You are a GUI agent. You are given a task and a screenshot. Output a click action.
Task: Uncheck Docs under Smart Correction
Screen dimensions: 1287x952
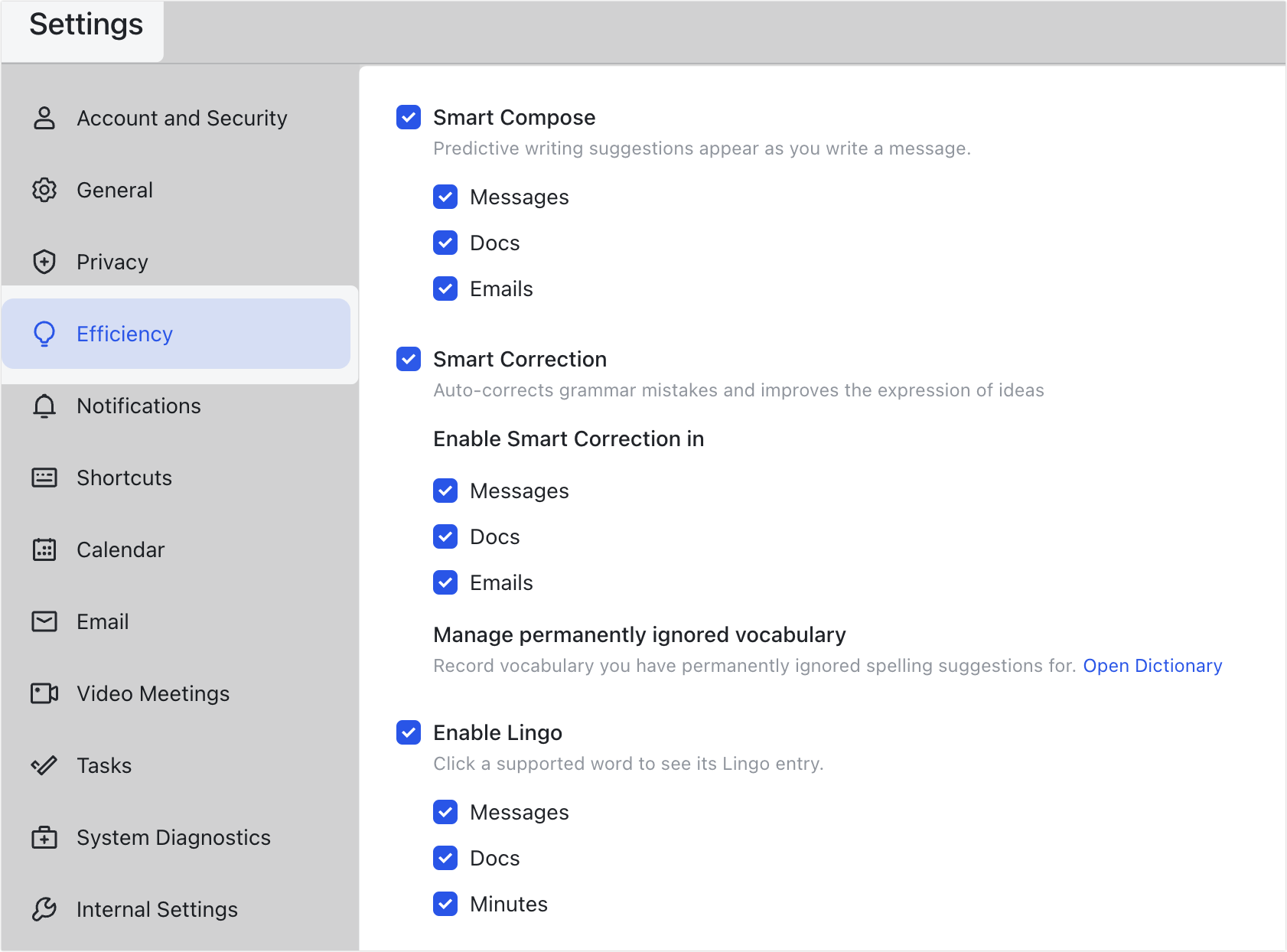445,536
